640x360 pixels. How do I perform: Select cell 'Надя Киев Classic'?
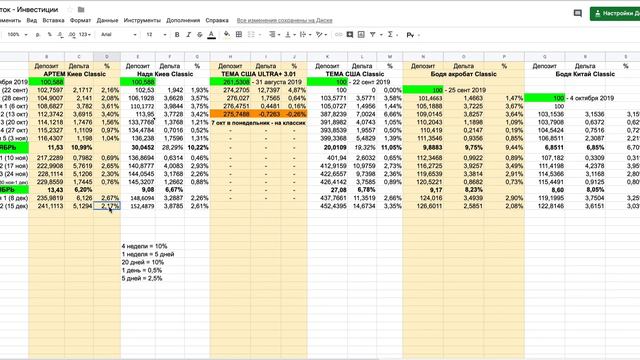tap(165, 74)
